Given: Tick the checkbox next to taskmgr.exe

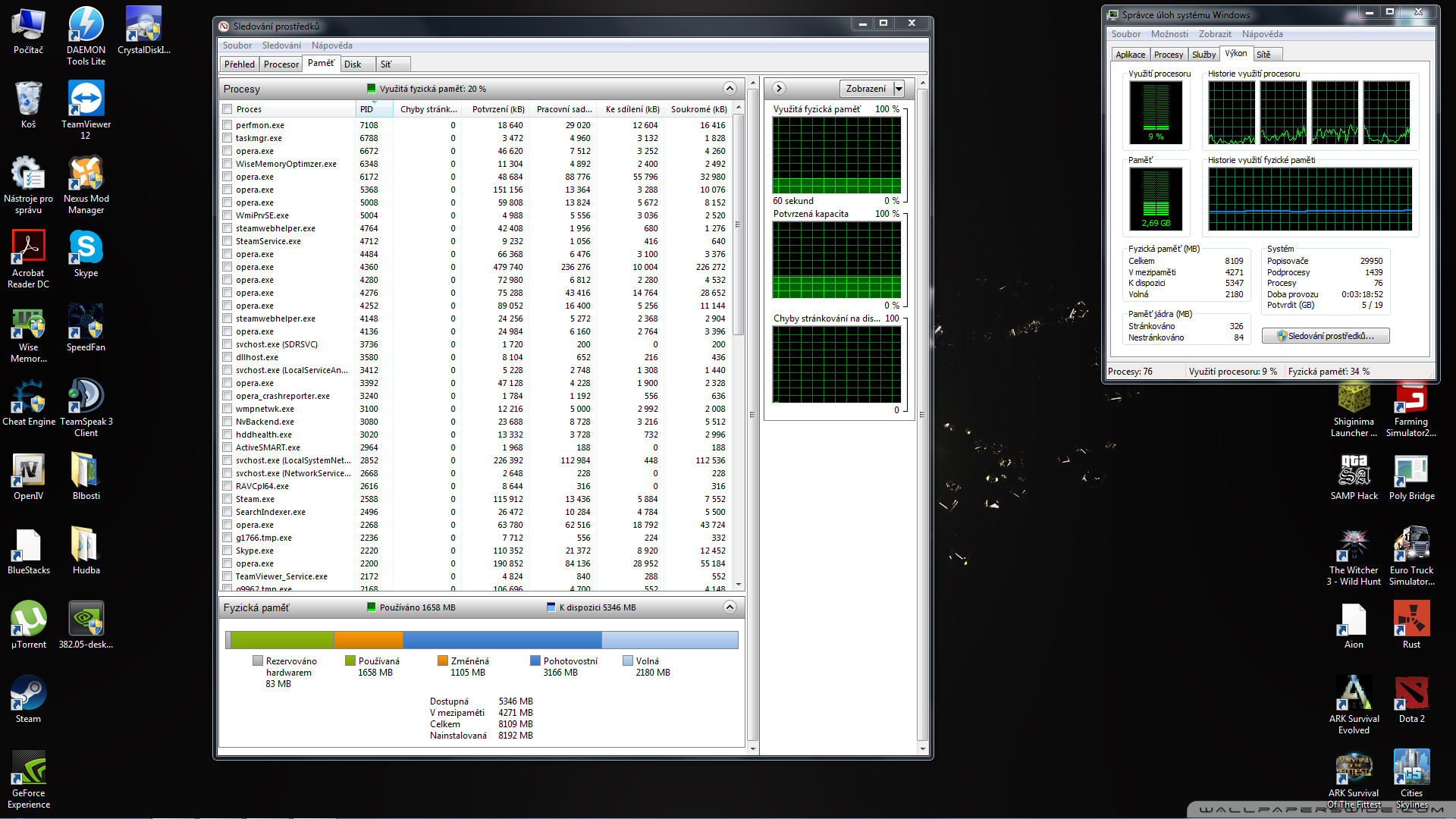Looking at the screenshot, I should 227,138.
